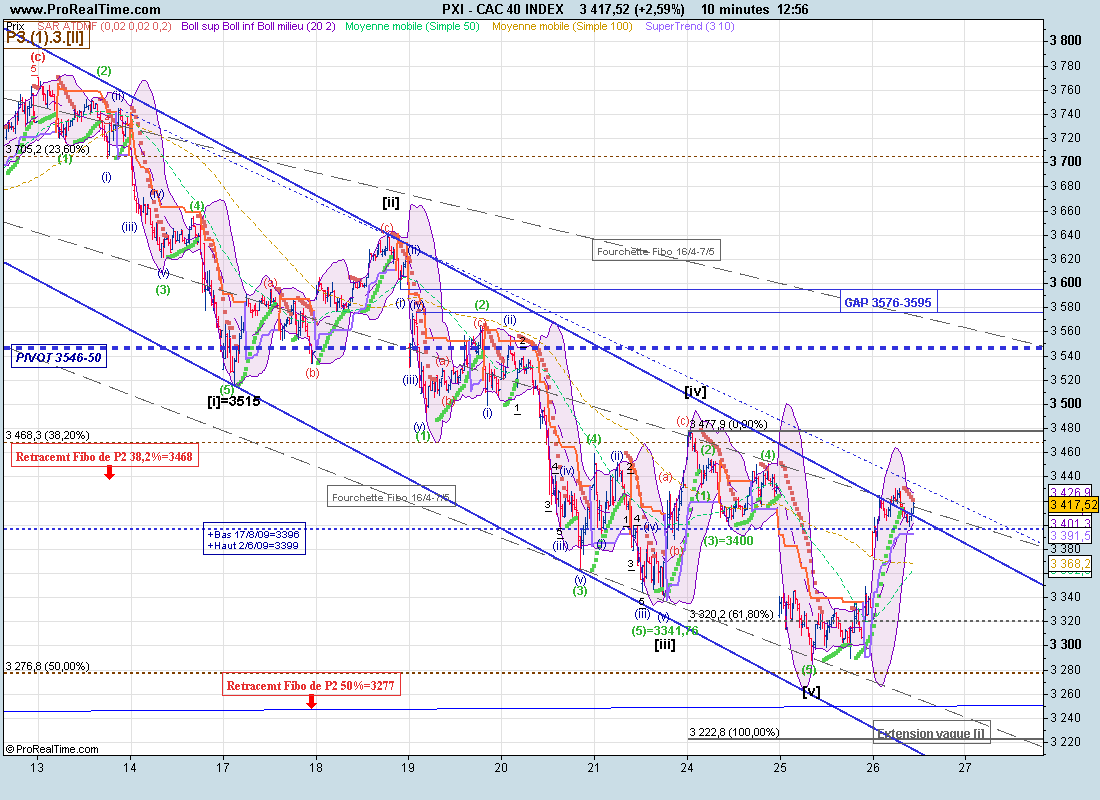Click the 10 minutes timeframe label
This screenshot has width=1100, height=800.
[x=735, y=9]
